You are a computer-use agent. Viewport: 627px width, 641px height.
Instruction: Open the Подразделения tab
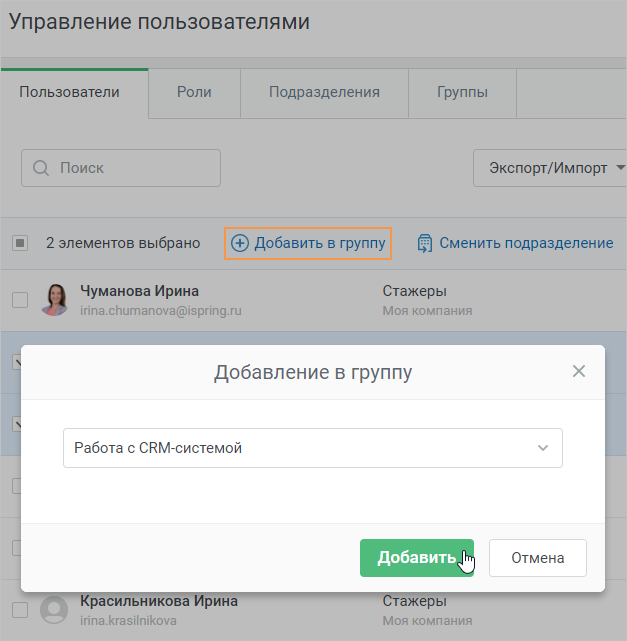point(324,92)
